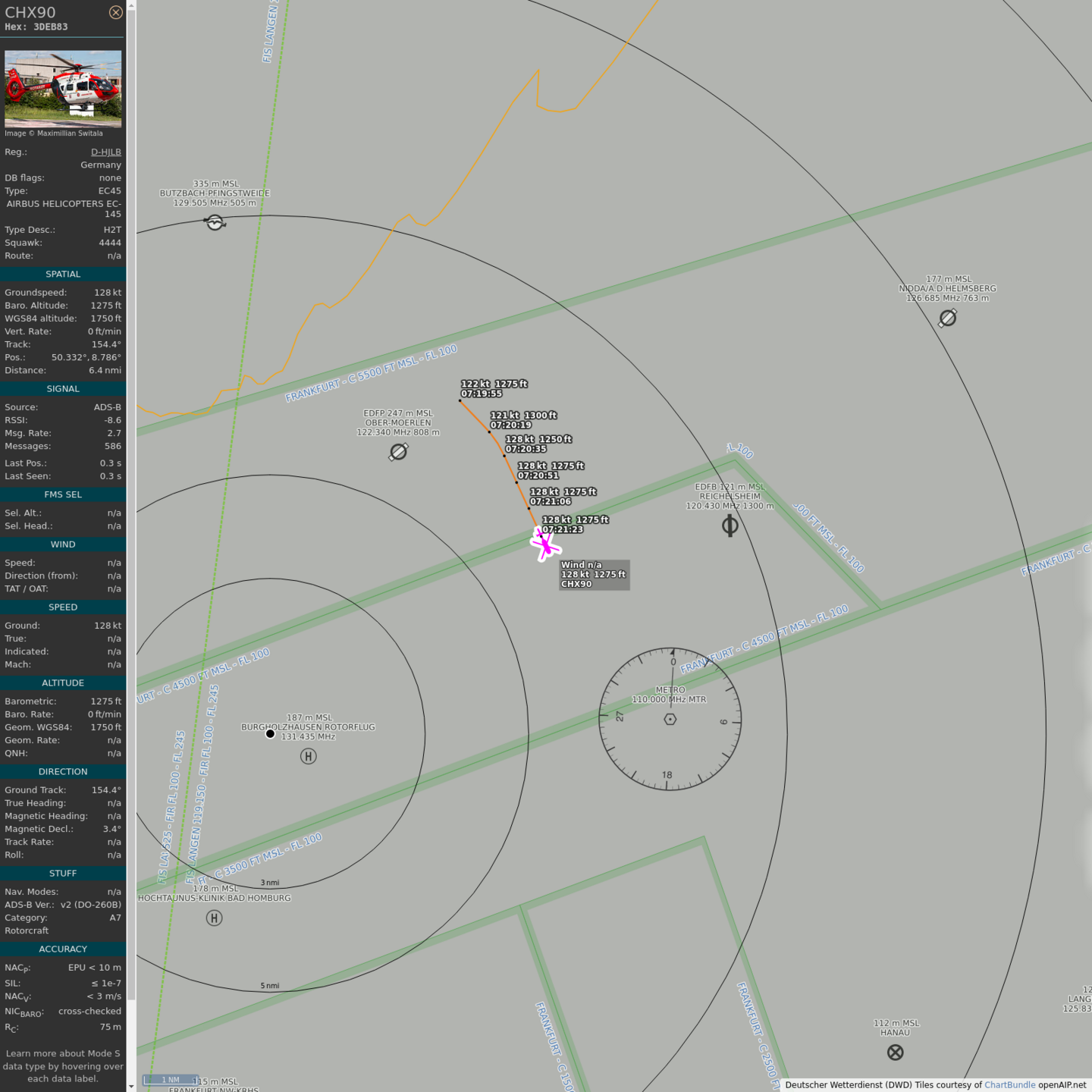Image resolution: width=1092 pixels, height=1092 pixels.
Task: Click the Hanau airfield crossed-circle icon
Action: (x=895, y=1052)
